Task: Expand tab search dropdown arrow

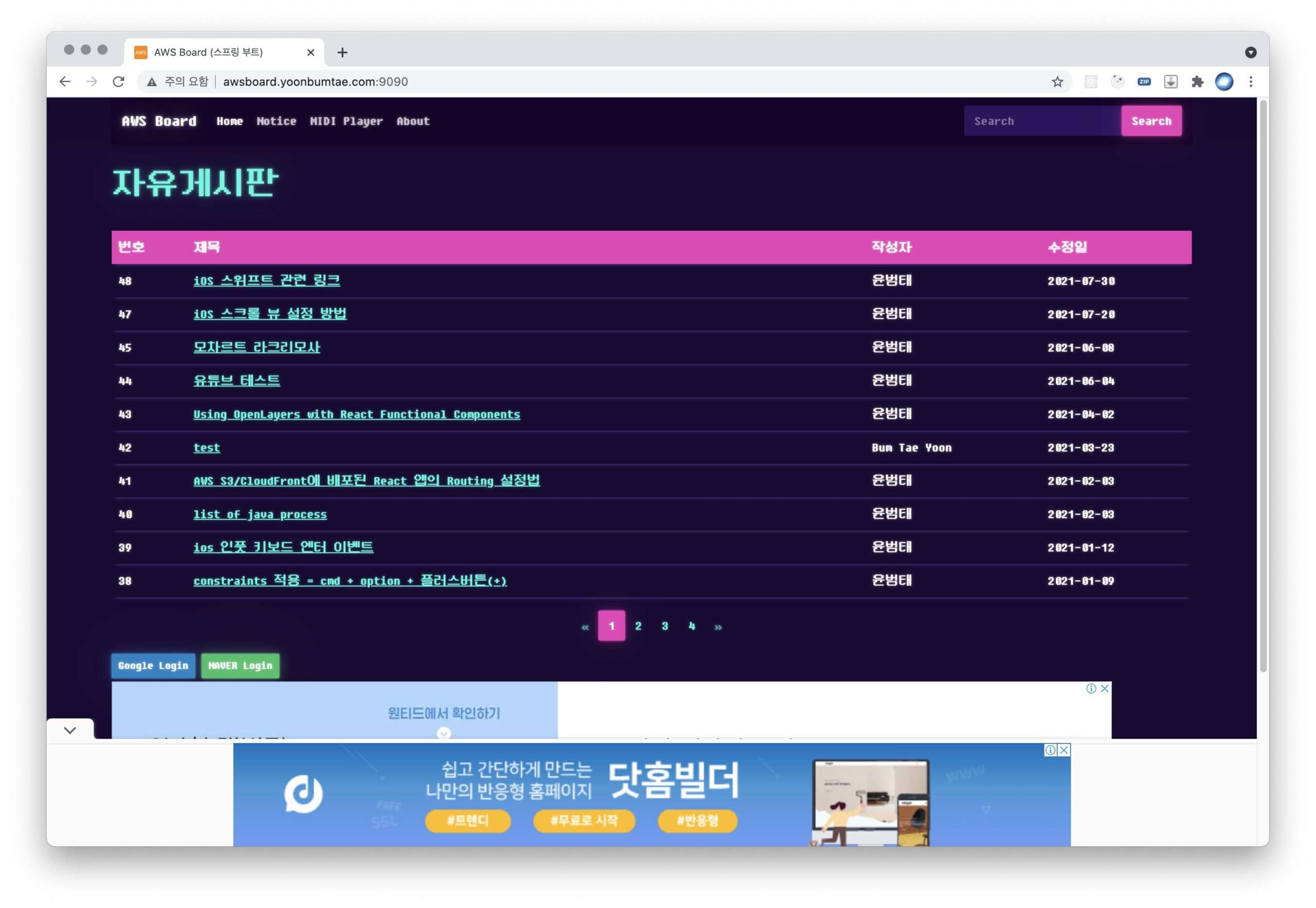Action: (1251, 52)
